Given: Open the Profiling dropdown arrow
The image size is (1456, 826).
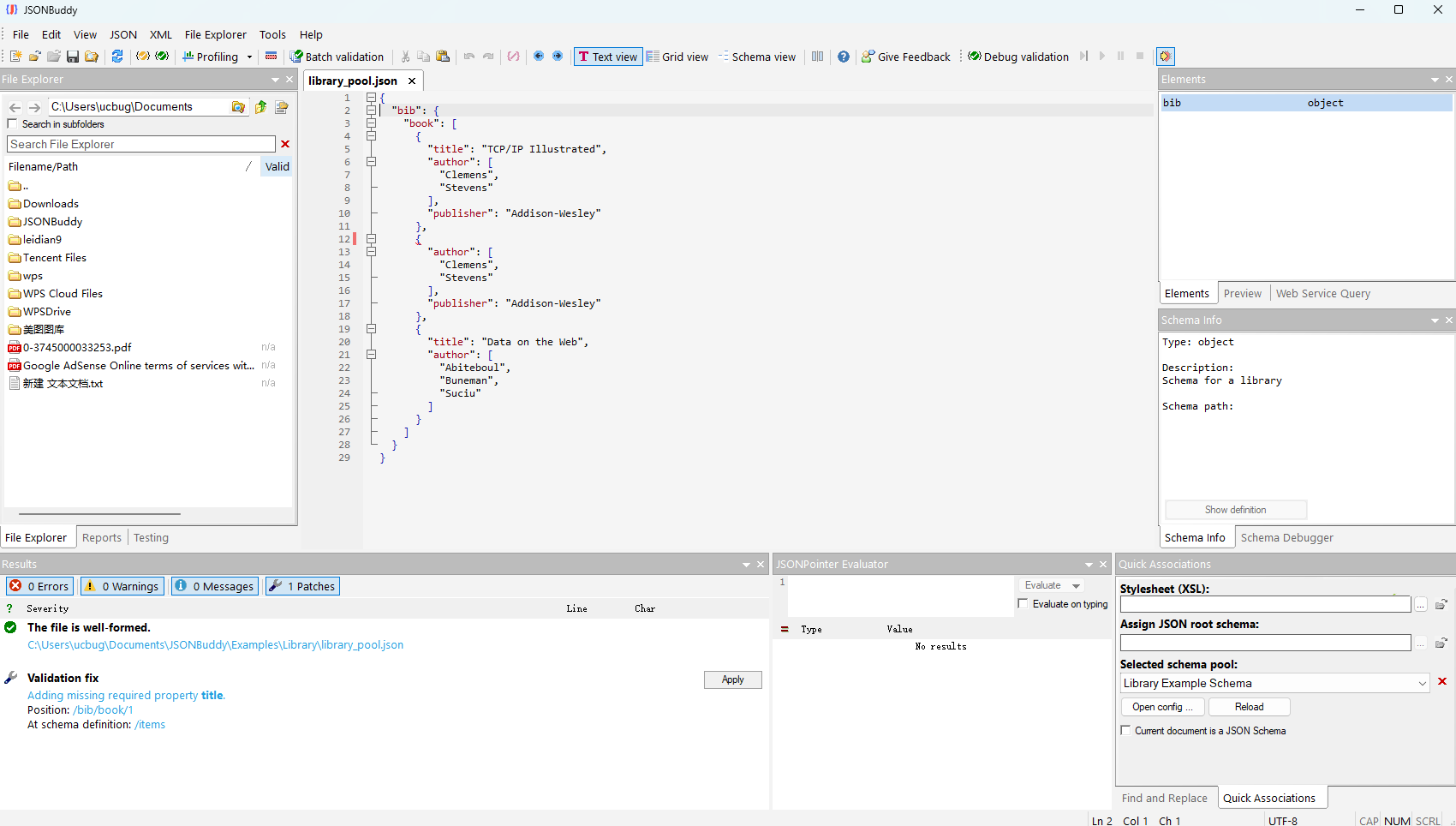Looking at the screenshot, I should click(249, 57).
